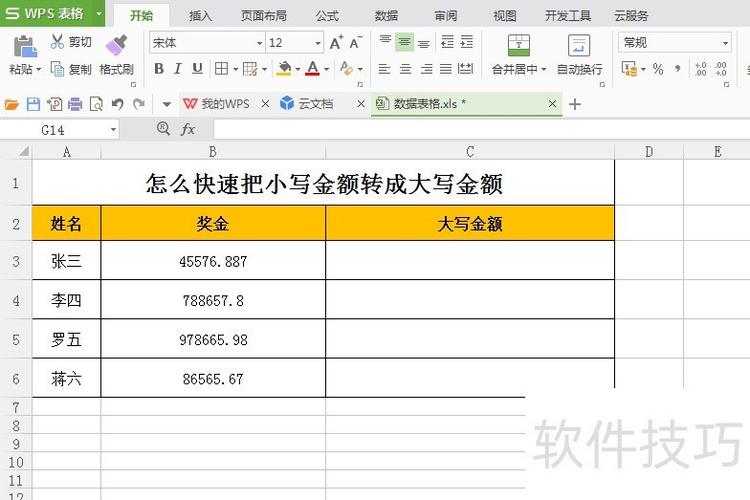Click the decrease indent icon
The width and height of the screenshot is (750, 500).
[x=447, y=42]
